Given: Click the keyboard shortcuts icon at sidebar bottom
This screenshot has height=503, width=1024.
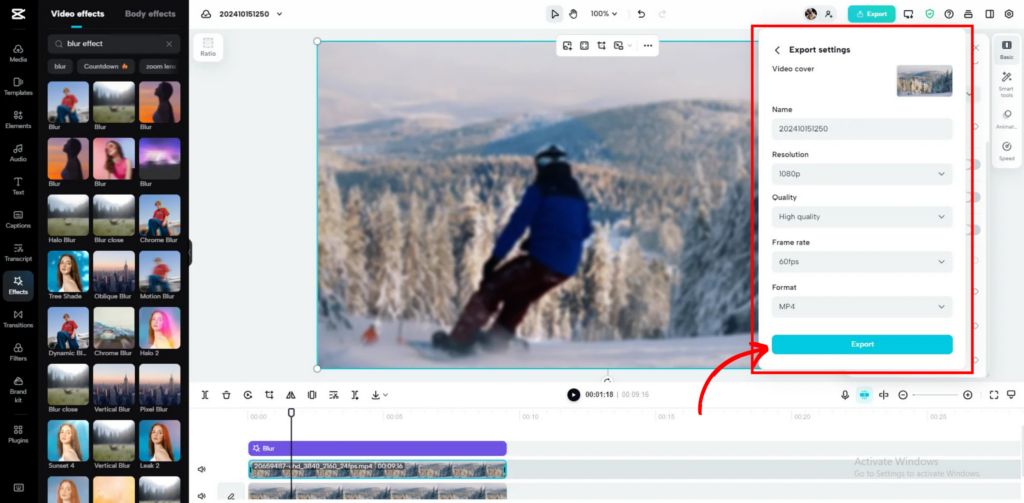Looking at the screenshot, I should pyautogui.click(x=18, y=487).
